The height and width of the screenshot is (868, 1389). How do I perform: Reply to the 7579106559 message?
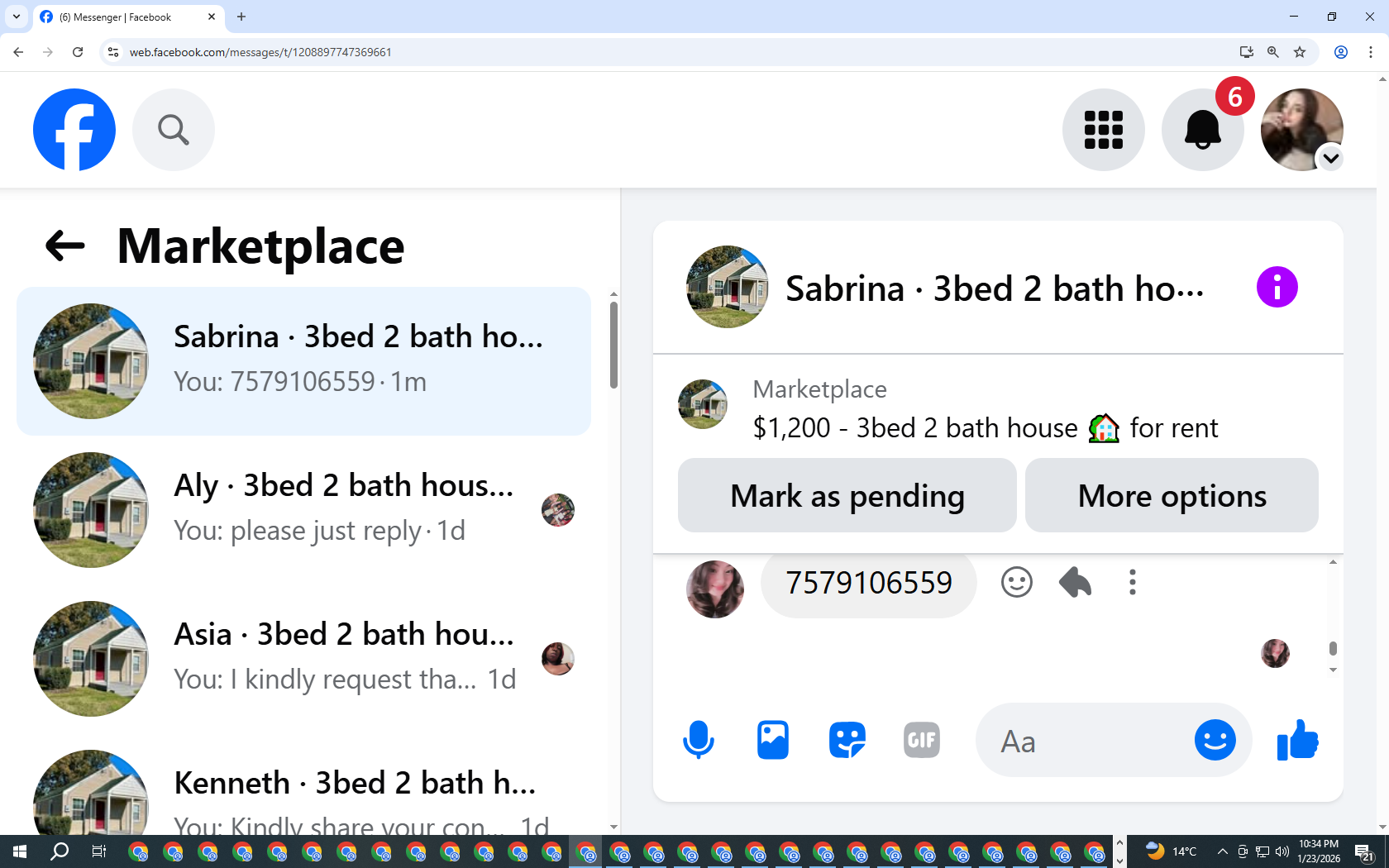click(1075, 582)
